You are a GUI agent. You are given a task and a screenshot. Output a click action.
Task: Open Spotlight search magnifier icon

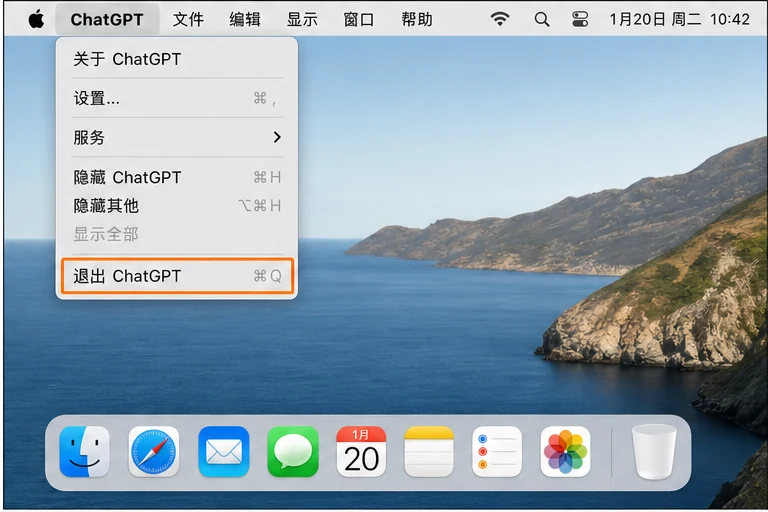point(542,20)
